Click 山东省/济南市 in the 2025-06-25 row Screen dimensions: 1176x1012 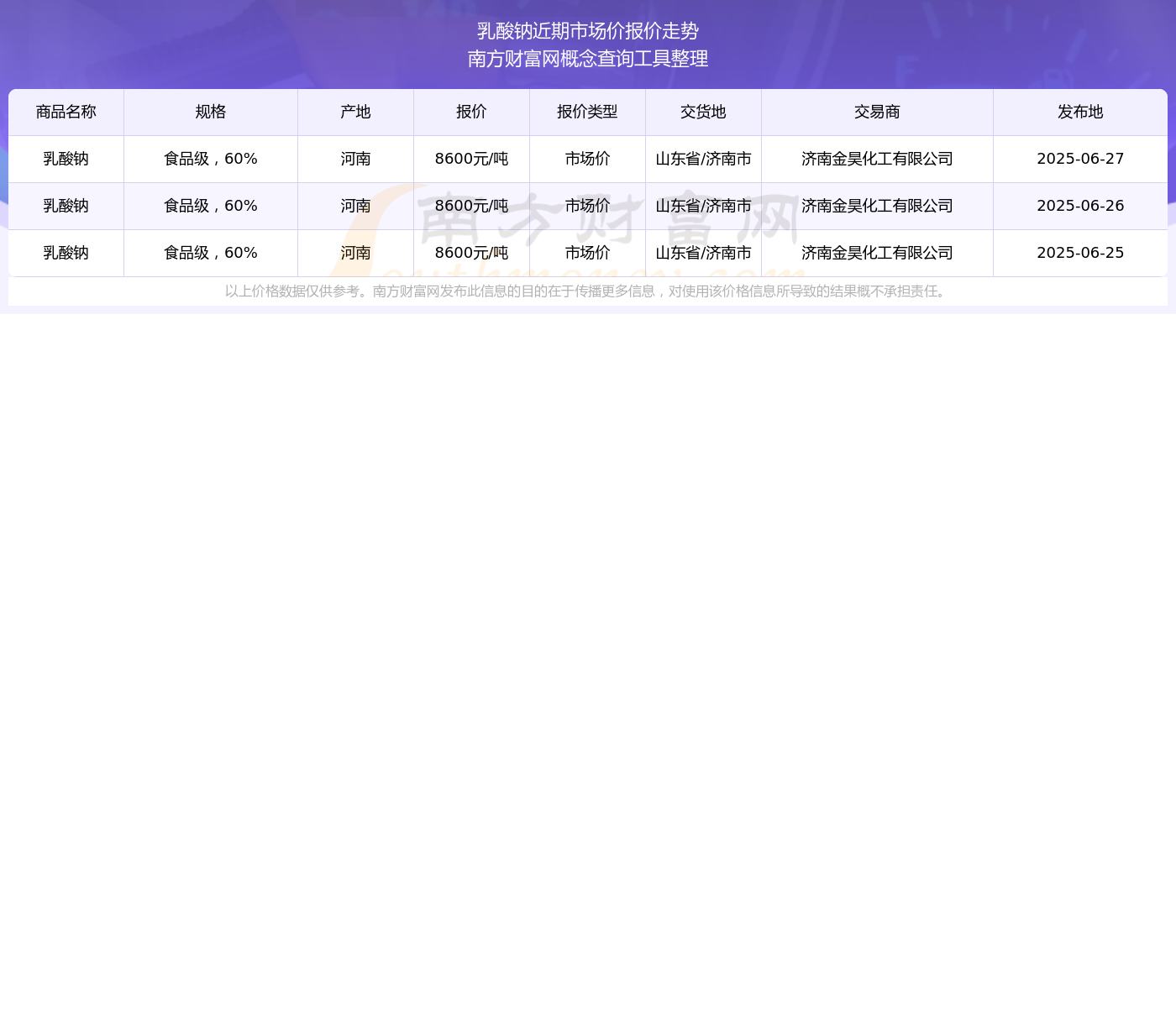[x=703, y=253]
